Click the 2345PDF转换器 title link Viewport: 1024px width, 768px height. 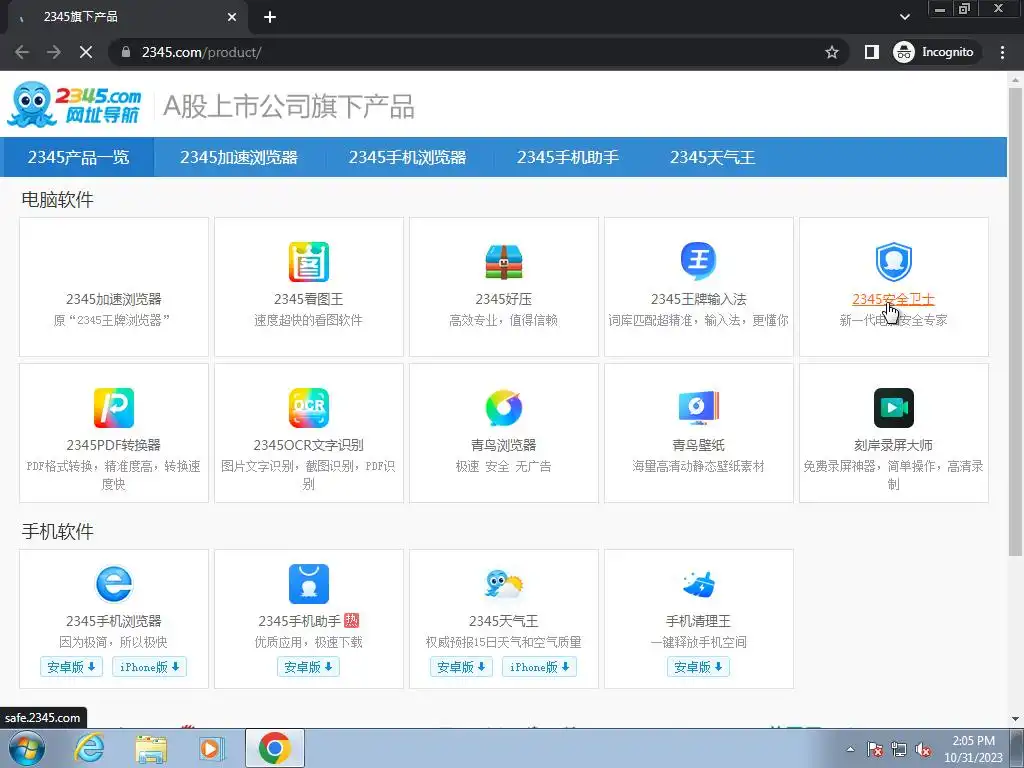pyautogui.click(x=114, y=445)
